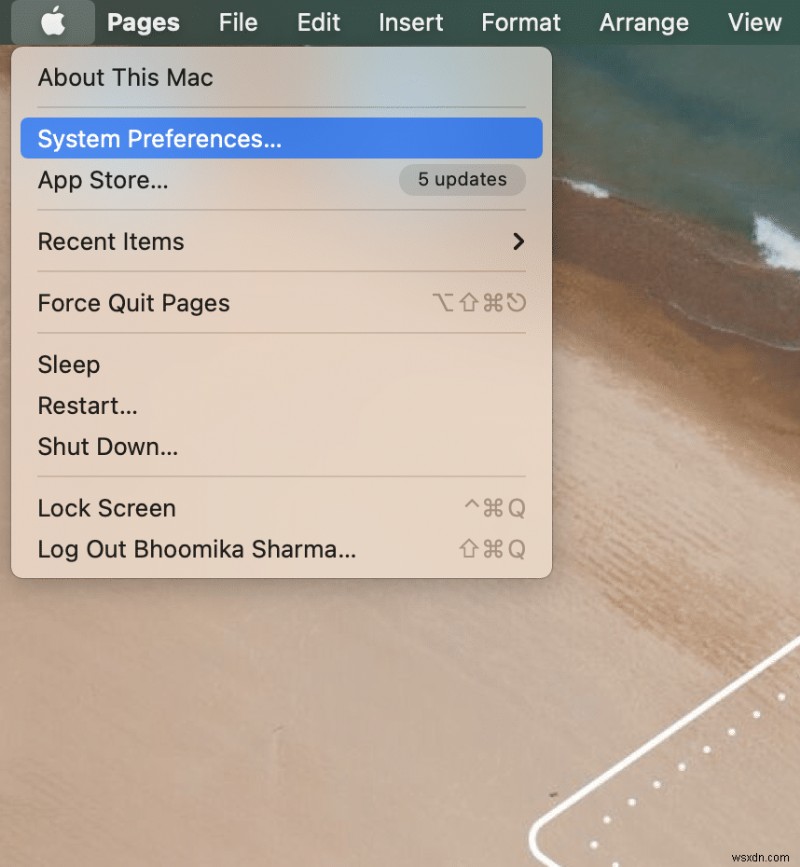Choose Restart from the Apple menu
The width and height of the screenshot is (800, 867).
87,406
